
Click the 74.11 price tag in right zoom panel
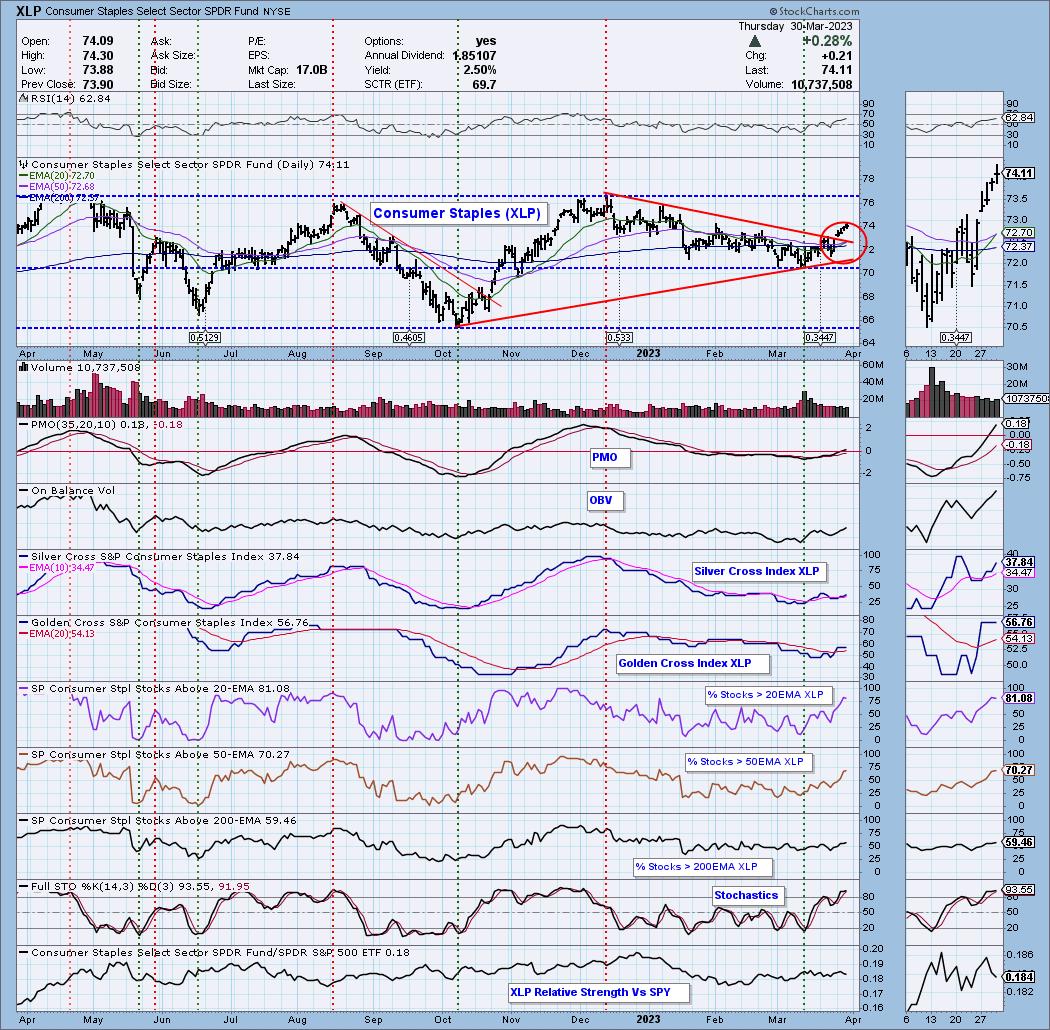(1019, 173)
